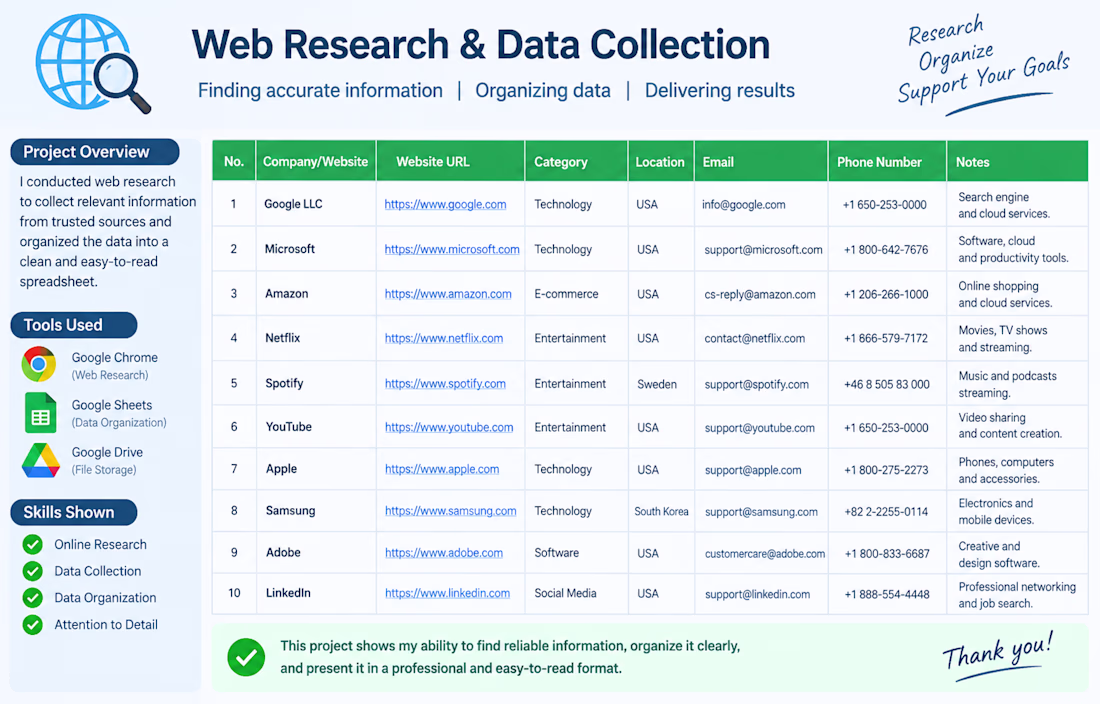
Task: Click the Google Sheets icon
Action: pyautogui.click(x=40, y=412)
